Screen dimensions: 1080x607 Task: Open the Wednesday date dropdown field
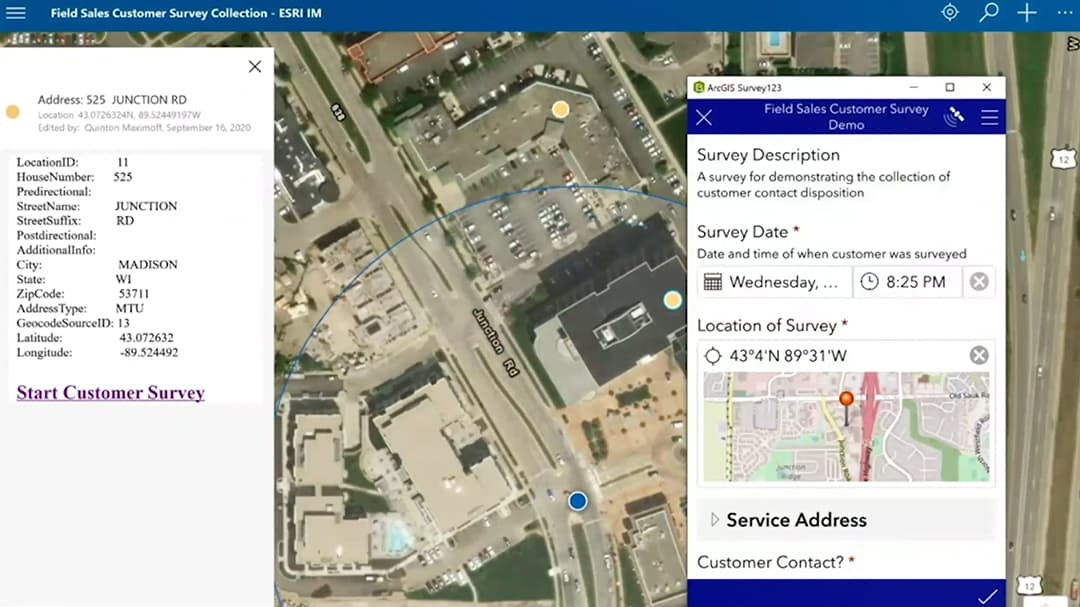pos(787,281)
